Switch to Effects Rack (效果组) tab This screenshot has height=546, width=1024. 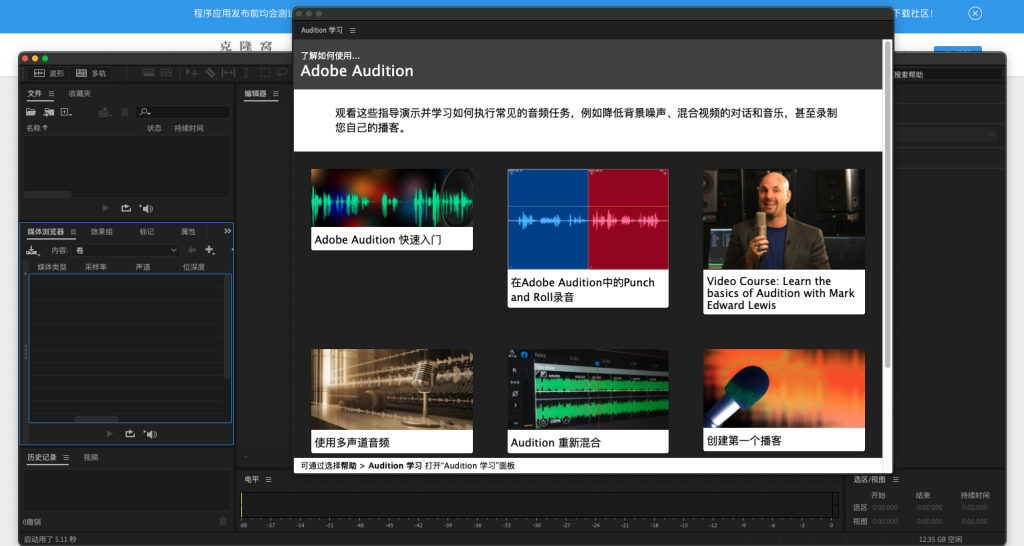pyautogui.click(x=101, y=232)
